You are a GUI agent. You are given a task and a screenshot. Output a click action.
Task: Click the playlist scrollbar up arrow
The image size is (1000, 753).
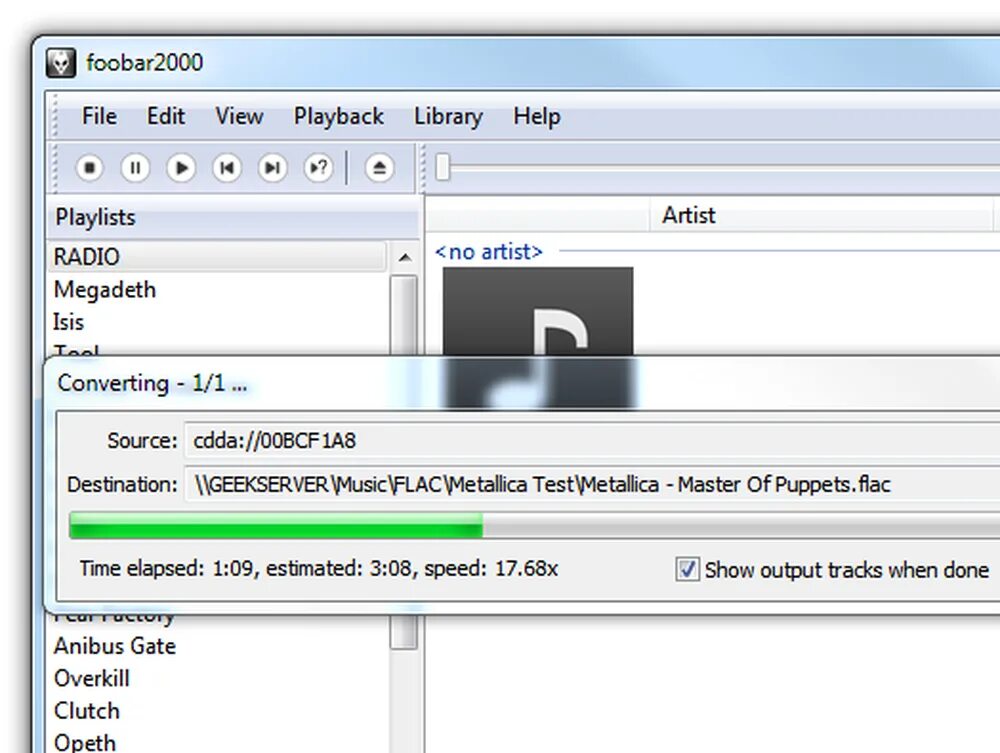click(x=404, y=258)
